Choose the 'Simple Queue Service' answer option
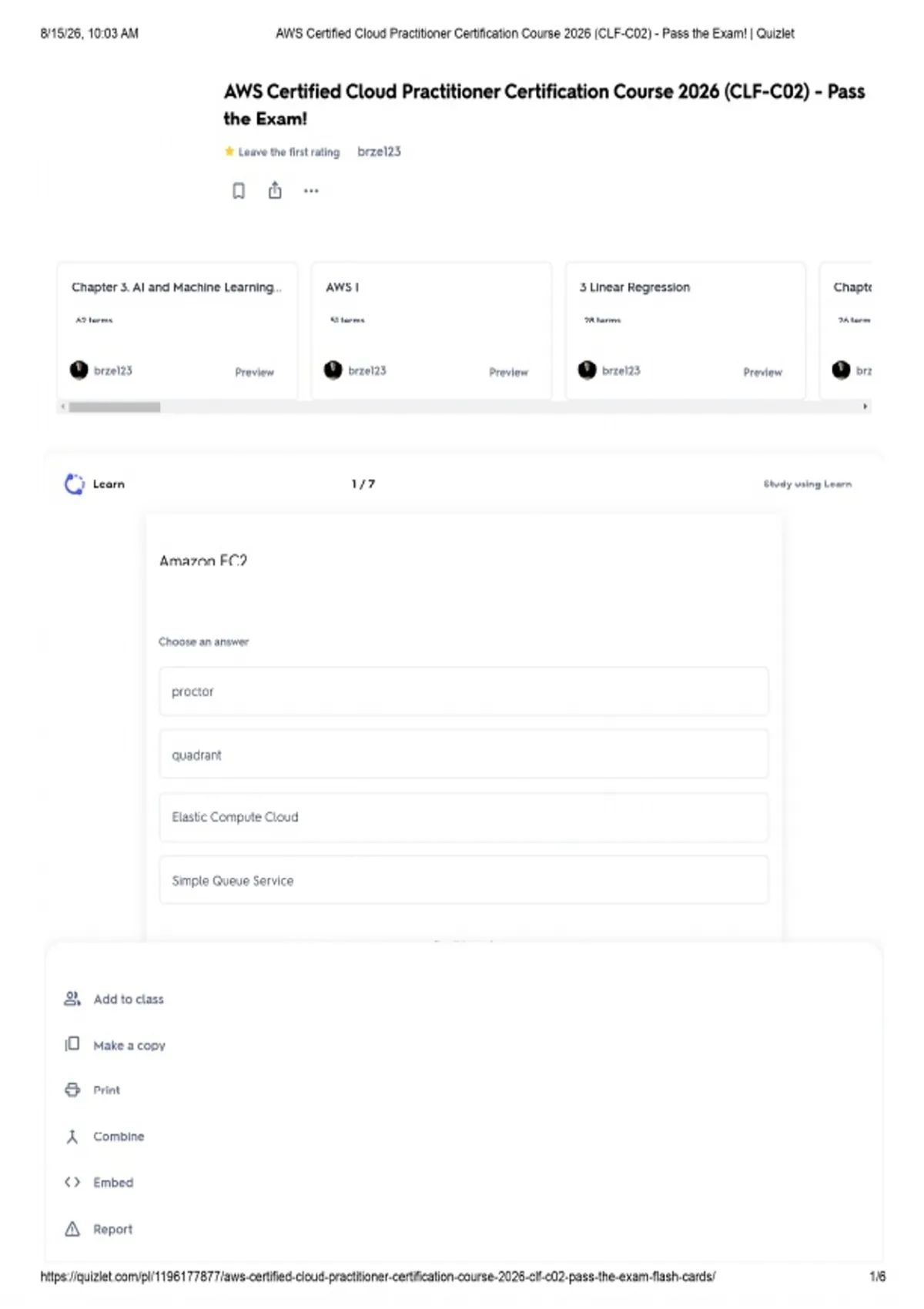924x1309 pixels. (464, 880)
